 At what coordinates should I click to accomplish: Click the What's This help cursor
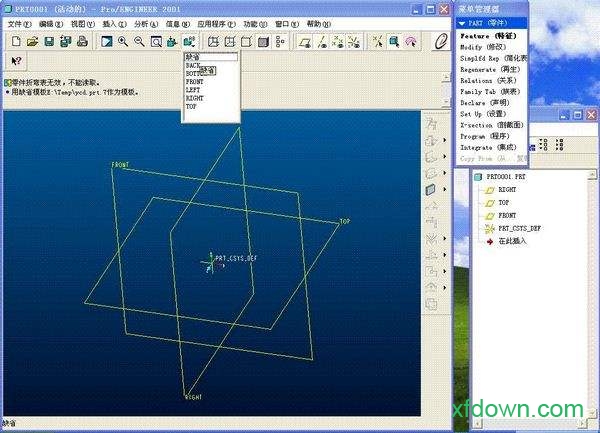point(16,61)
